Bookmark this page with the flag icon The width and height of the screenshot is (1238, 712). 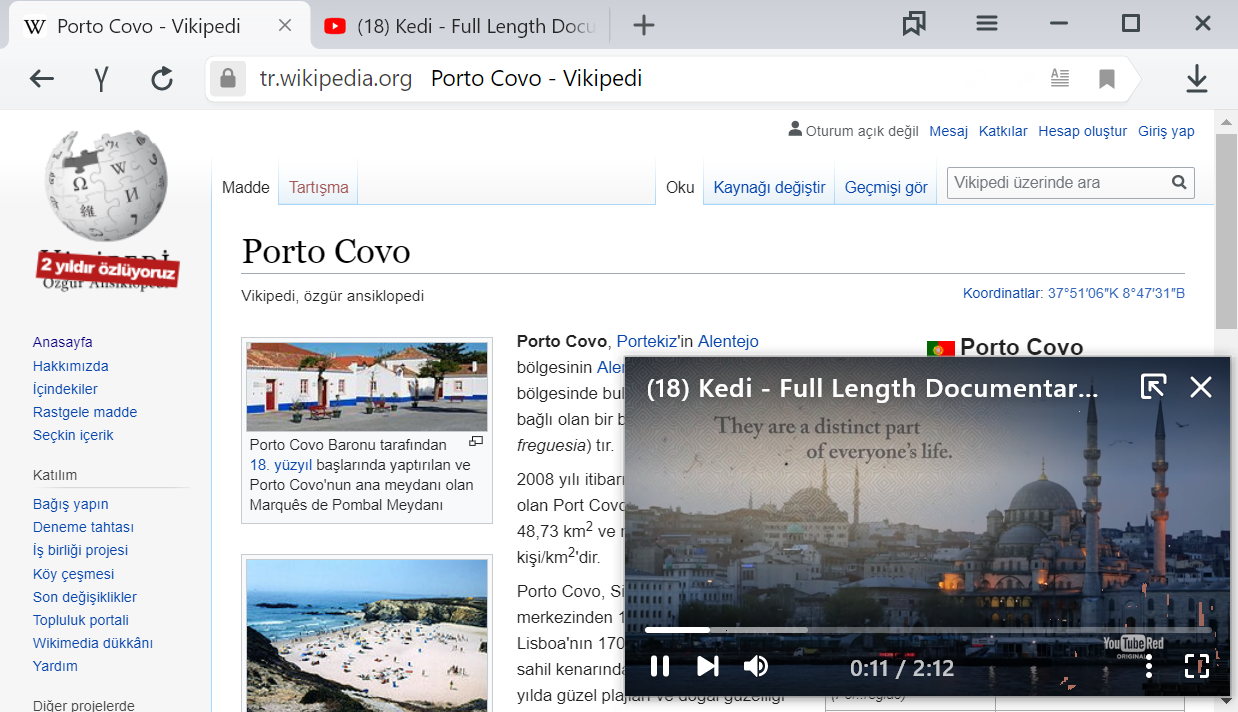tap(1106, 79)
